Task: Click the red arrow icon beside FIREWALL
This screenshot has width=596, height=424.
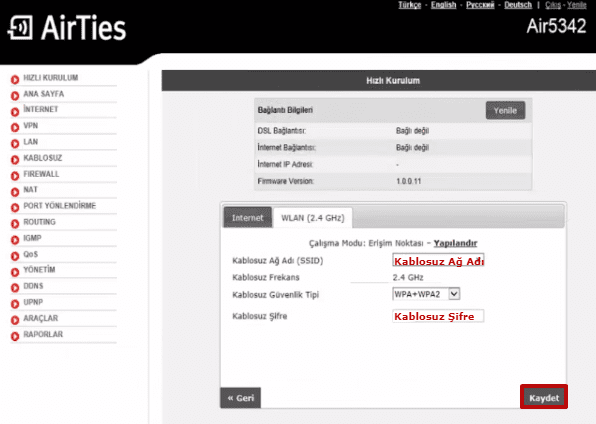Action: tap(15, 176)
